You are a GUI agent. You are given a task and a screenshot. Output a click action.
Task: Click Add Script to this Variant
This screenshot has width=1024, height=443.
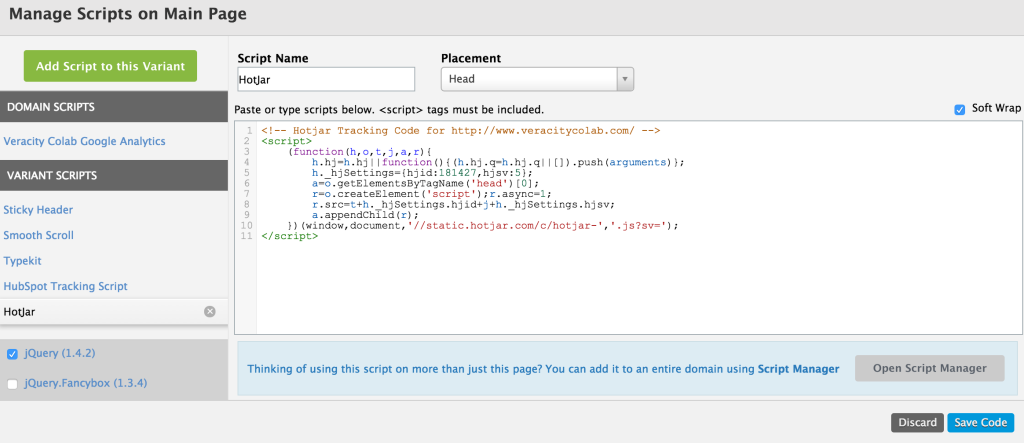tap(110, 66)
